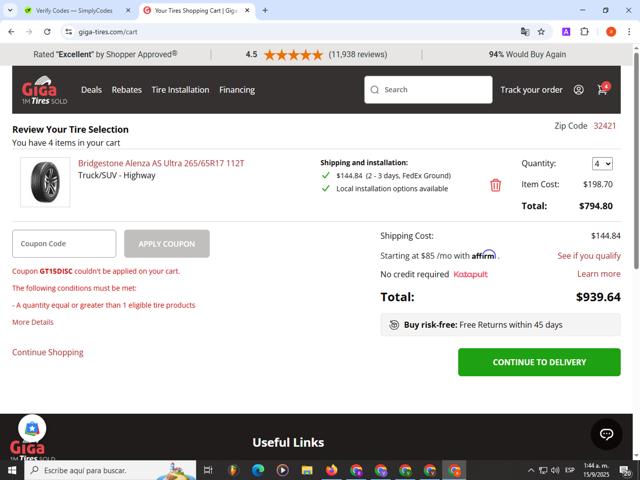Open File Explorer from taskbar
Image resolution: width=640 pixels, height=480 pixels.
pos(307,470)
